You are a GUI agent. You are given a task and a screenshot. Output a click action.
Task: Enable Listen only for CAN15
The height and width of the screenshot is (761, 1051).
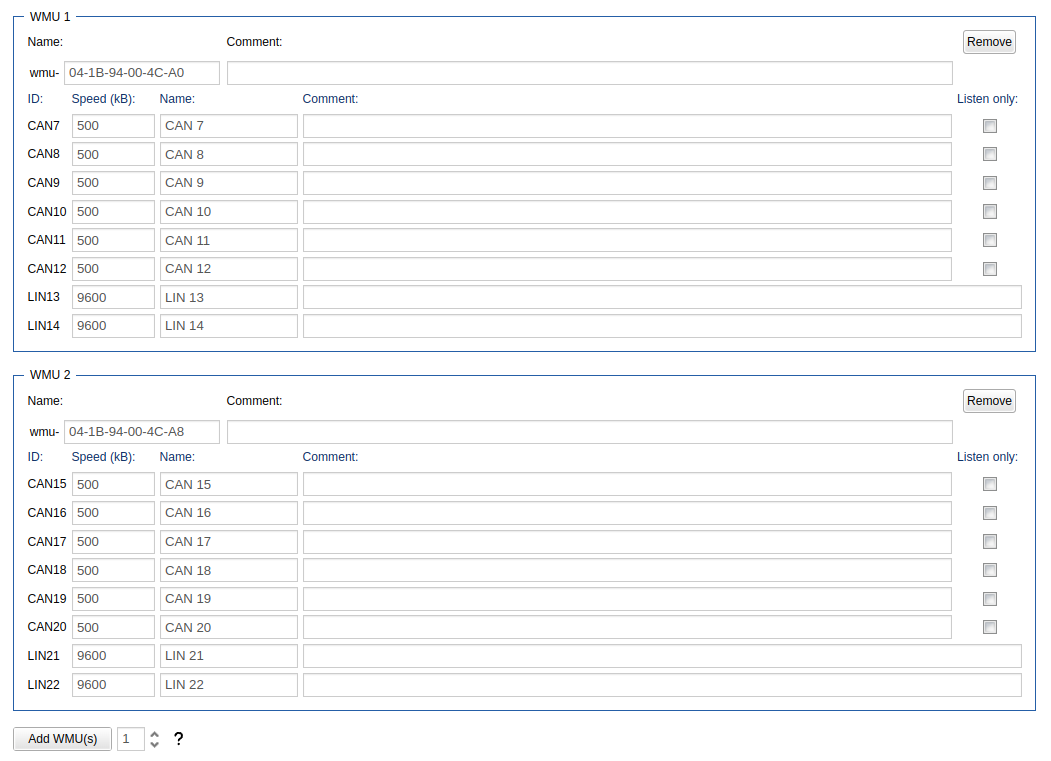point(990,484)
